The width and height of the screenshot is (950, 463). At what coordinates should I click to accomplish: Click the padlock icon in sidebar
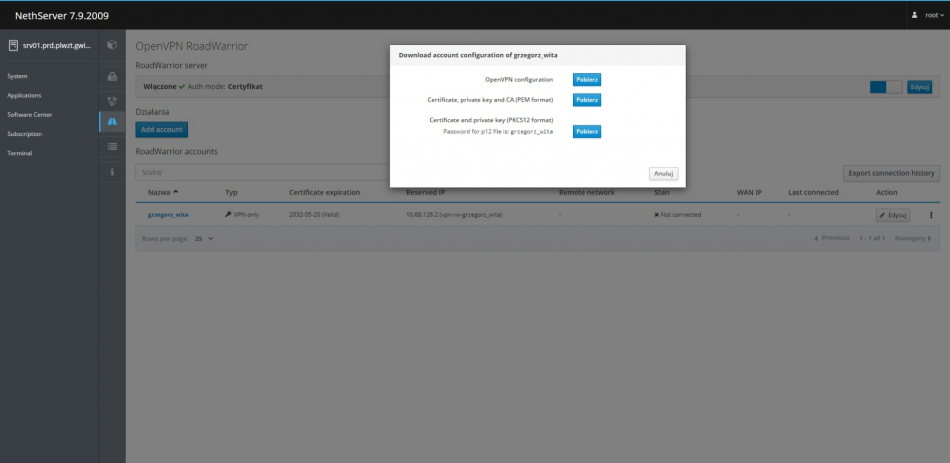click(112, 77)
